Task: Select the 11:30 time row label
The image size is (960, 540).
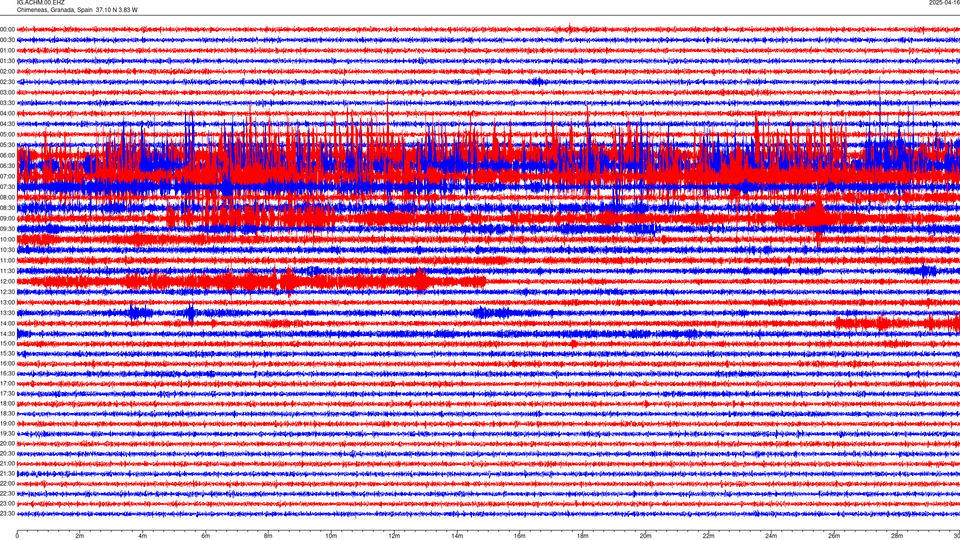Action: coord(7,271)
